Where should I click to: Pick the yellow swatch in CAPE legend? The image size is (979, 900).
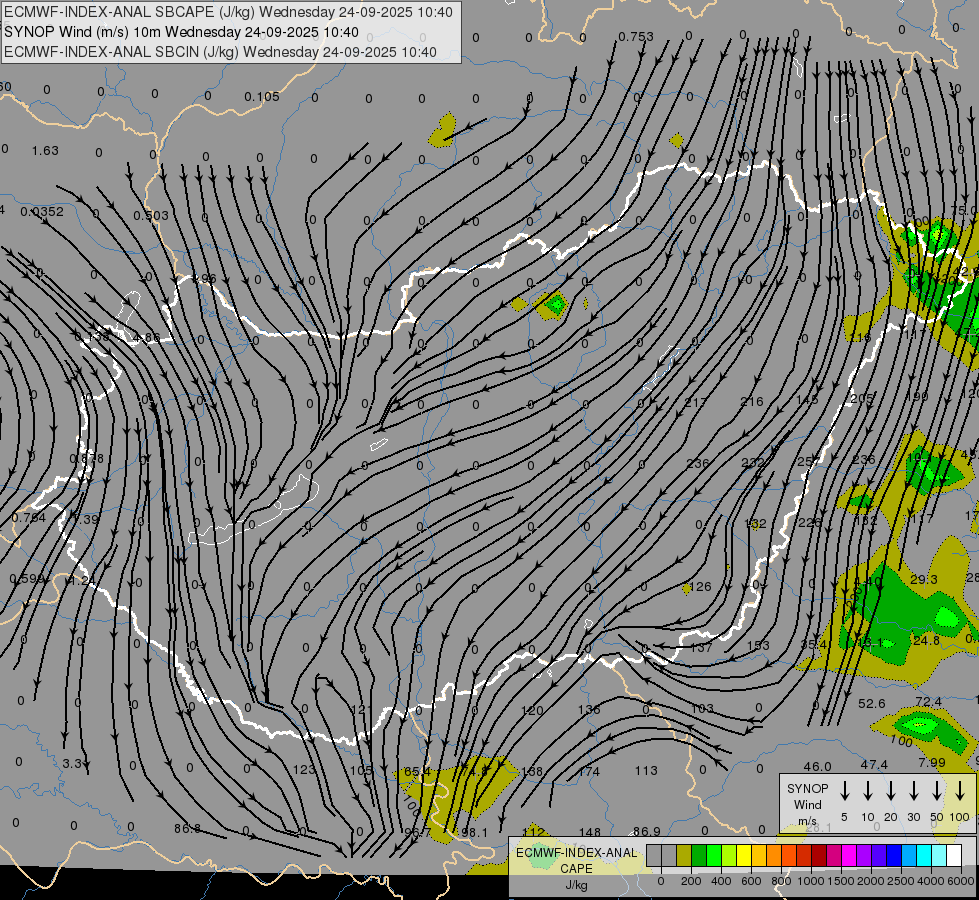(x=744, y=856)
